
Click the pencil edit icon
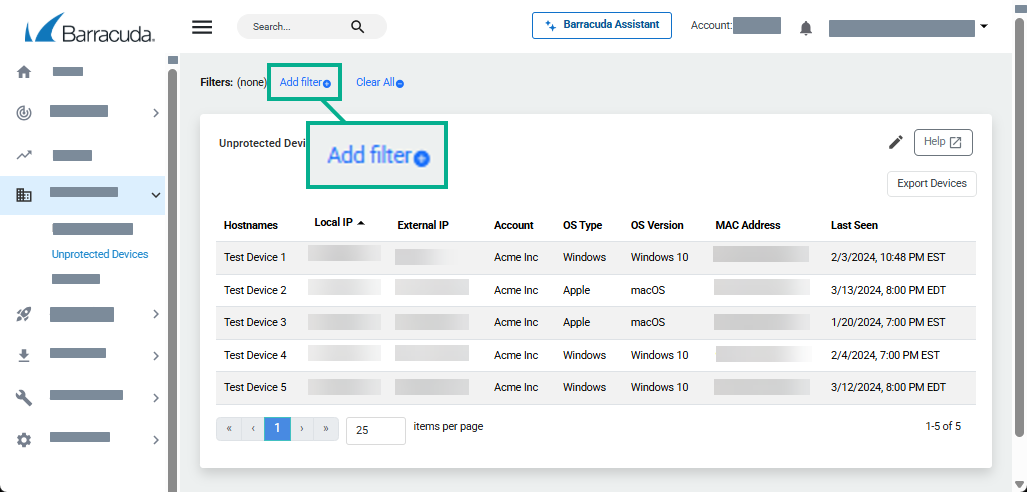pyautogui.click(x=896, y=142)
